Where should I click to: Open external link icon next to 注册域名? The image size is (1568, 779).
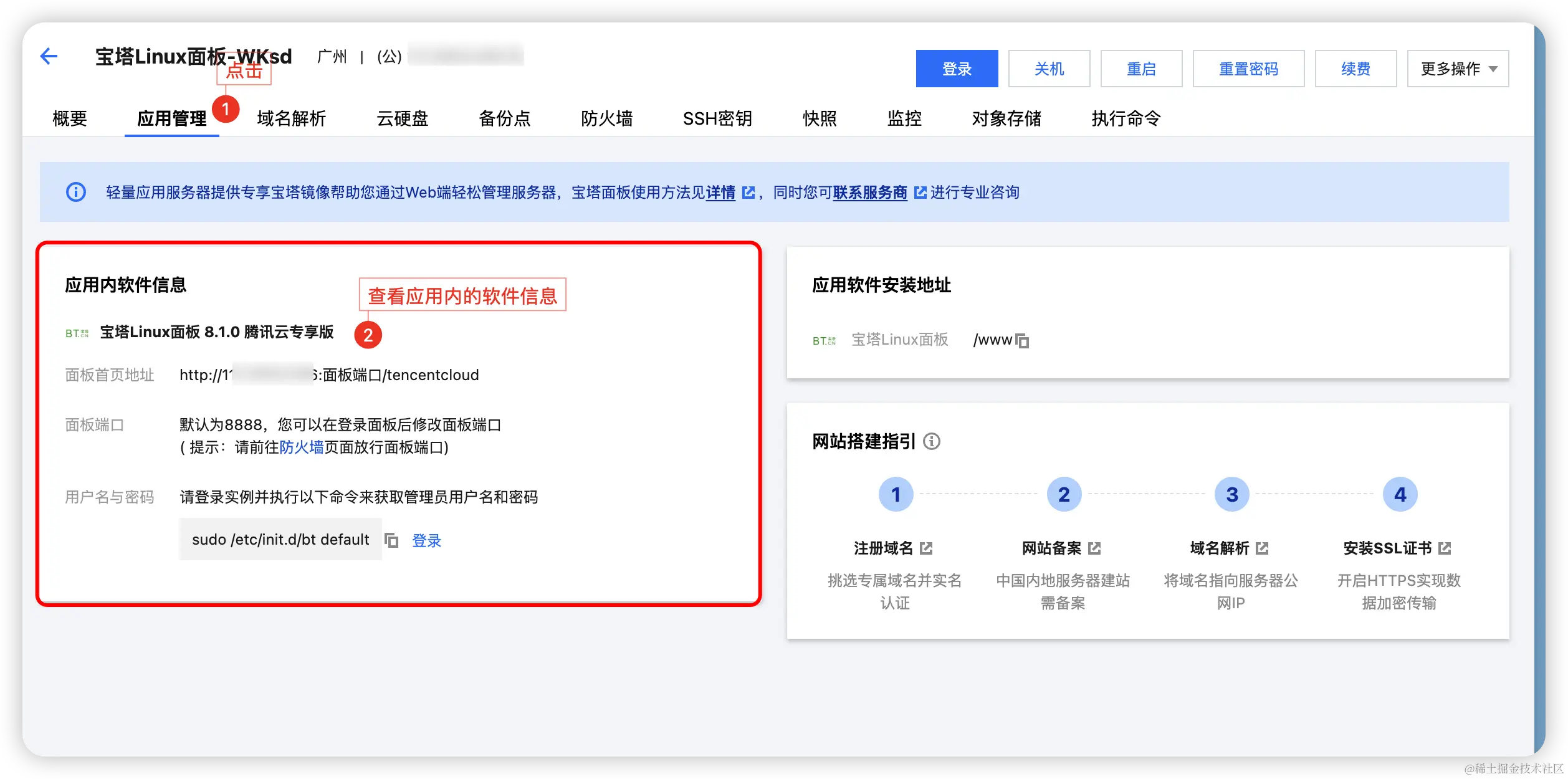pyautogui.click(x=926, y=548)
